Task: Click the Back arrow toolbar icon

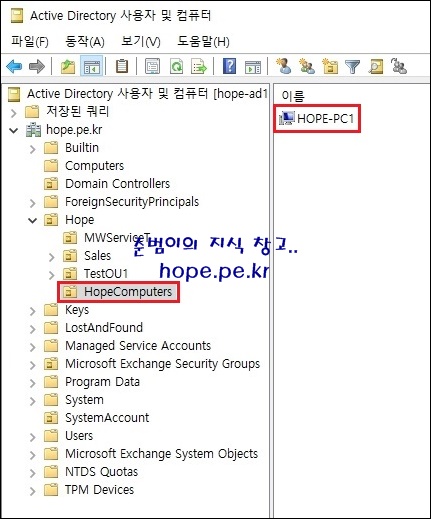Action: pos(14,67)
